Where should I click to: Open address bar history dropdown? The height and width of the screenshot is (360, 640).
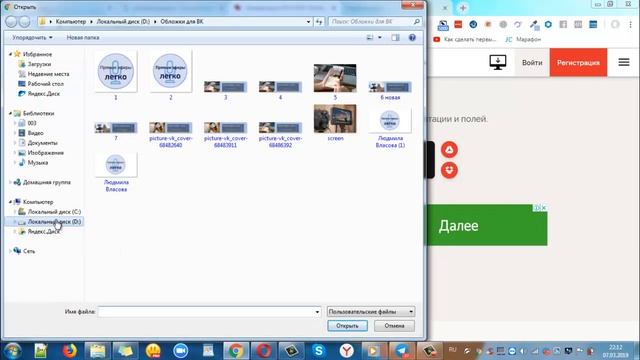coord(309,22)
